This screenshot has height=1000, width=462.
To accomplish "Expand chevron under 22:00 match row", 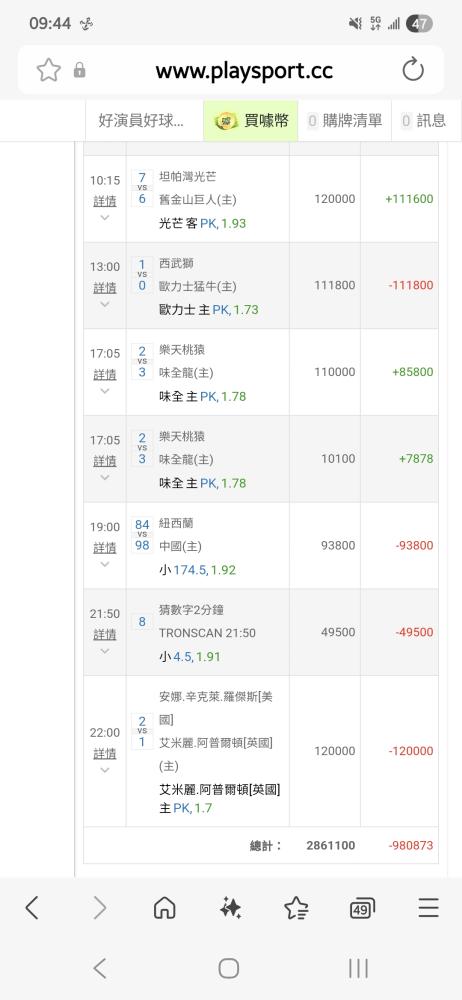I will tap(105, 770).
